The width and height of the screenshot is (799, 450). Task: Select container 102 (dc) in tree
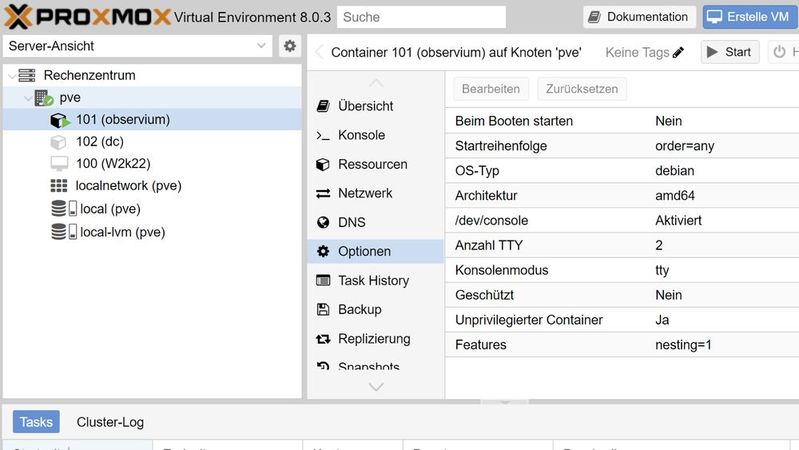(99, 142)
